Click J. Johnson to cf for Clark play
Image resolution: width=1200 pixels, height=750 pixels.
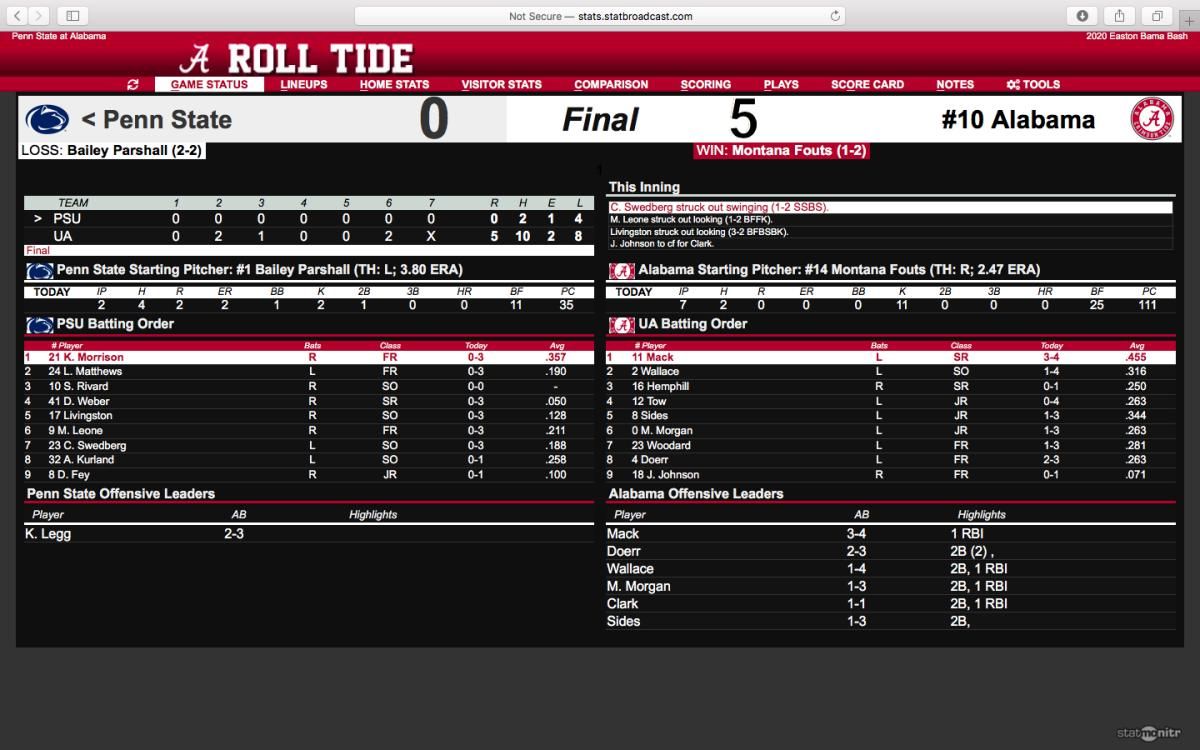click(x=890, y=243)
